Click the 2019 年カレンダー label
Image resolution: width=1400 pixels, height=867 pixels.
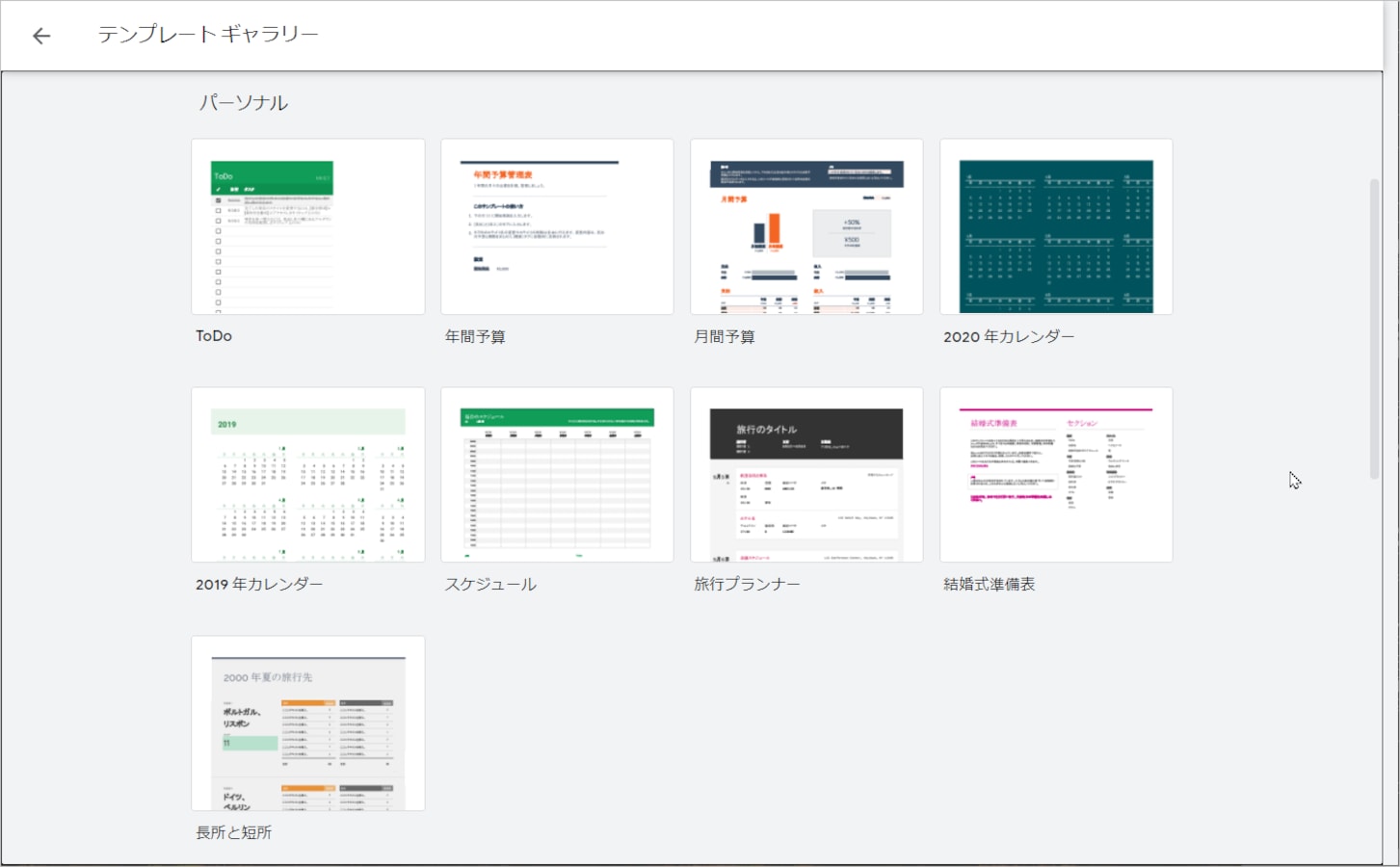259,584
